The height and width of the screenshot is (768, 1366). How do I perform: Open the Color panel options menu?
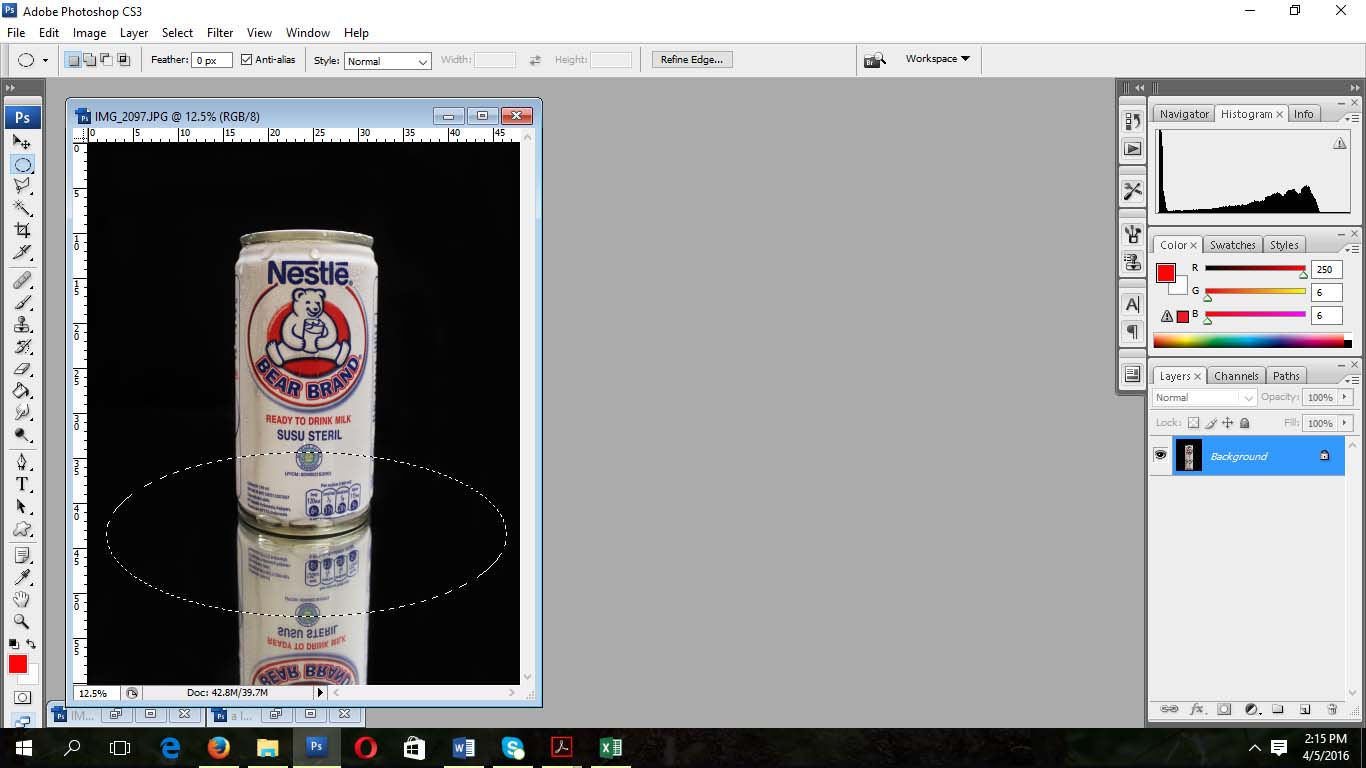coord(1353,249)
